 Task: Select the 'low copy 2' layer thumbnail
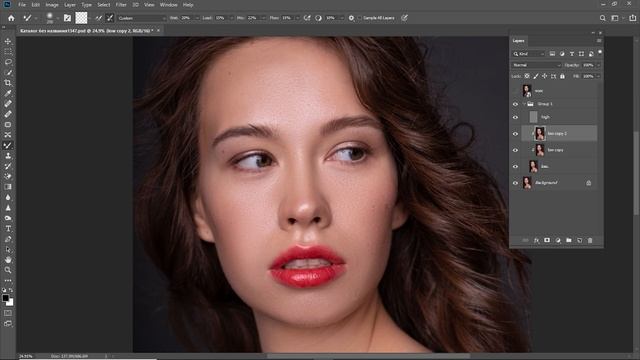tap(540, 133)
